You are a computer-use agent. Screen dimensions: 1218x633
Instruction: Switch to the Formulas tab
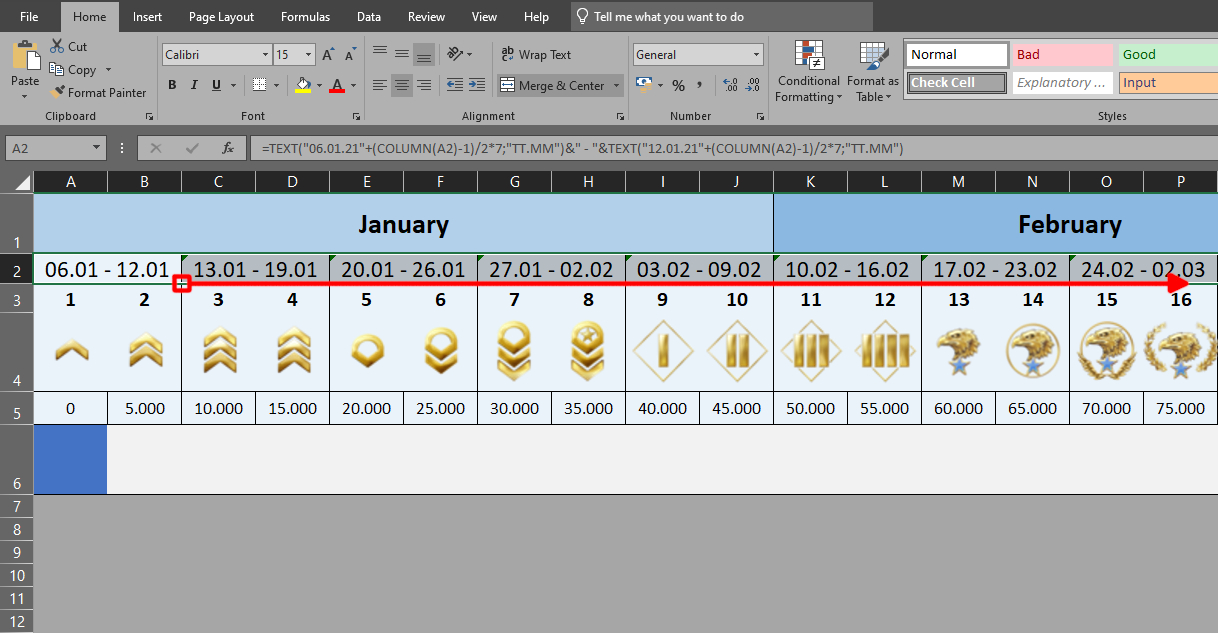pyautogui.click(x=306, y=17)
